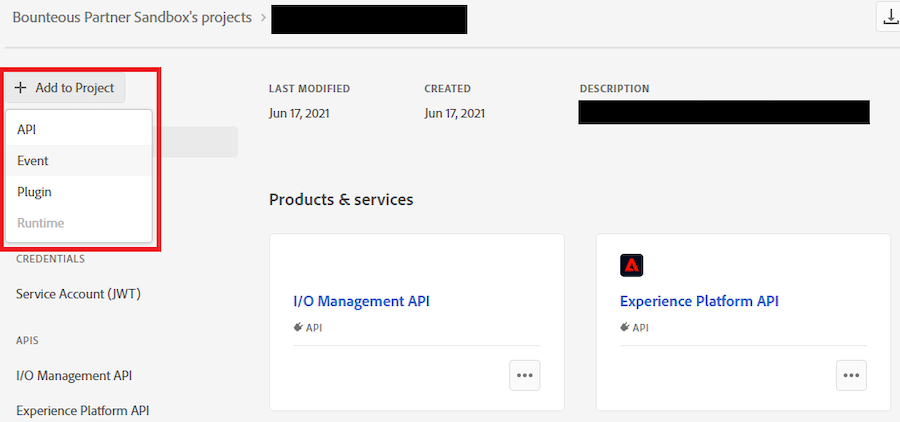Click the Products & services heading

pos(341,200)
